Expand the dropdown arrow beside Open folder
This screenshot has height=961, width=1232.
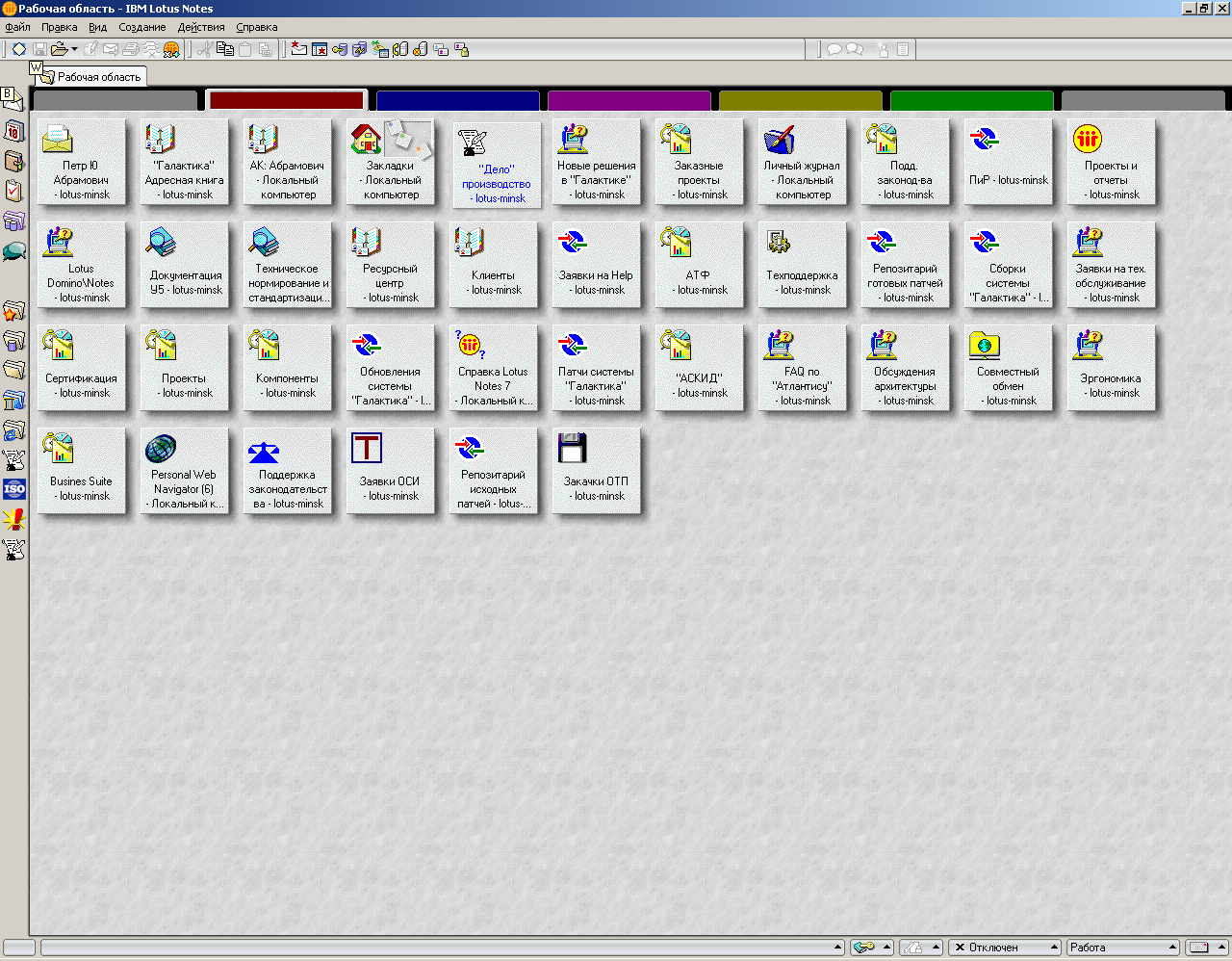74,49
